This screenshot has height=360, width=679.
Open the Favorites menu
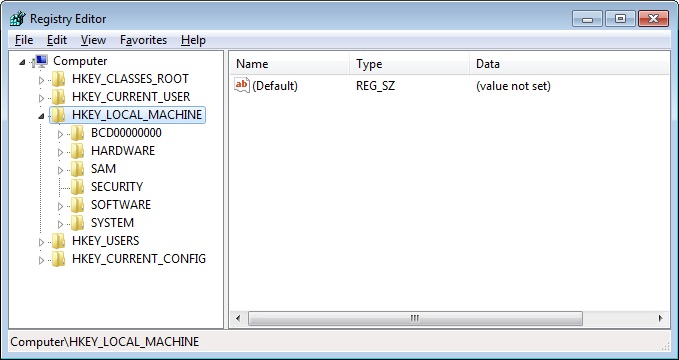point(143,40)
